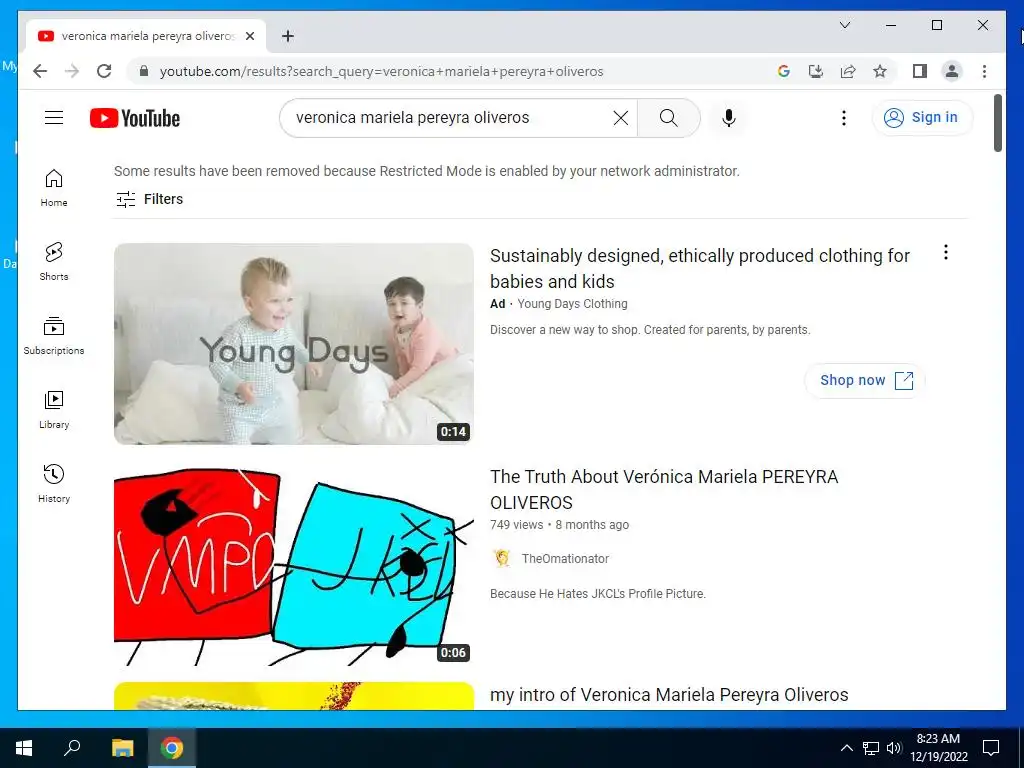Open TheOmationator channel name
The height and width of the screenshot is (768, 1024).
pyautogui.click(x=565, y=558)
